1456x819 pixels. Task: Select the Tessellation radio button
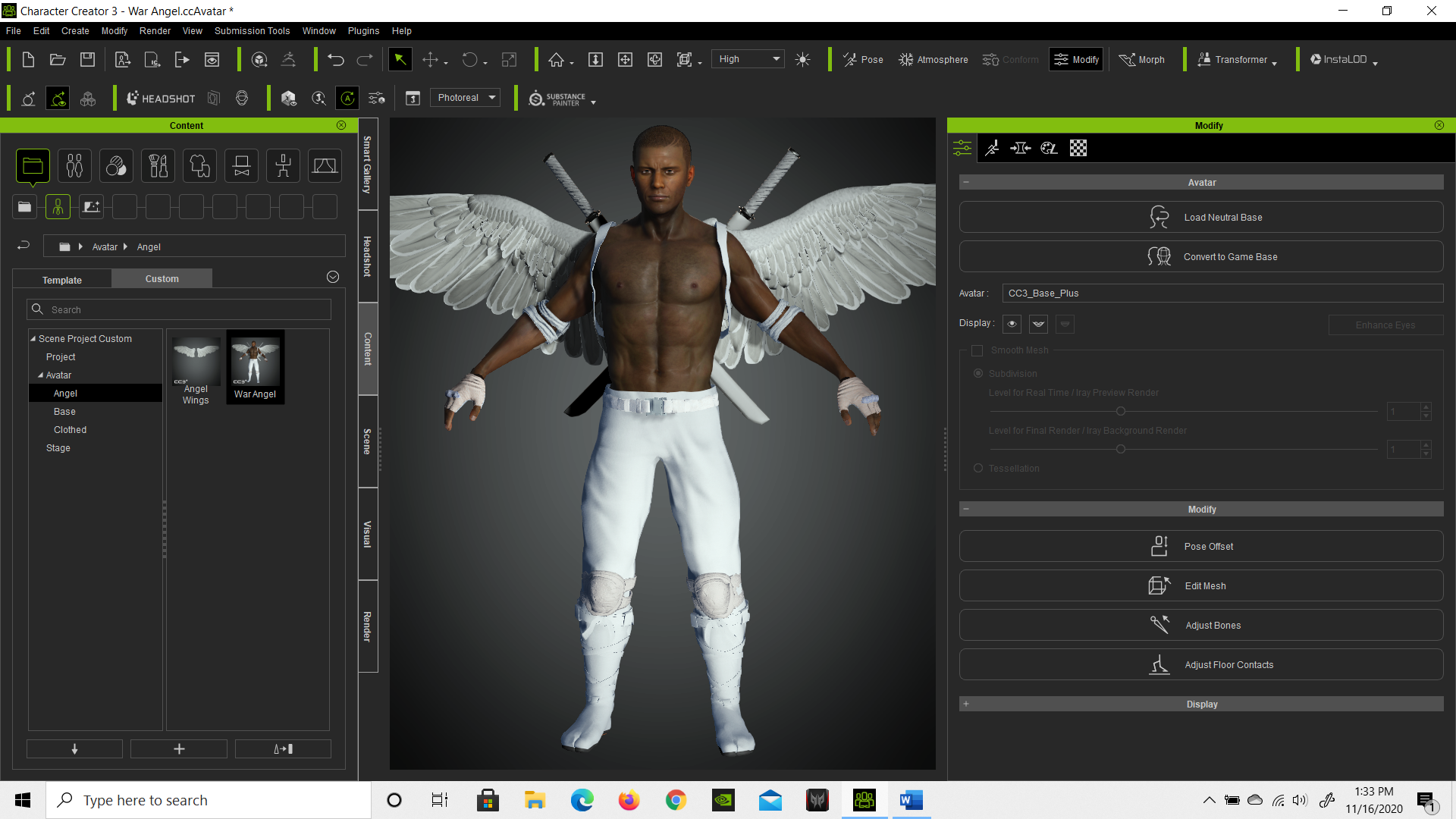978,469
